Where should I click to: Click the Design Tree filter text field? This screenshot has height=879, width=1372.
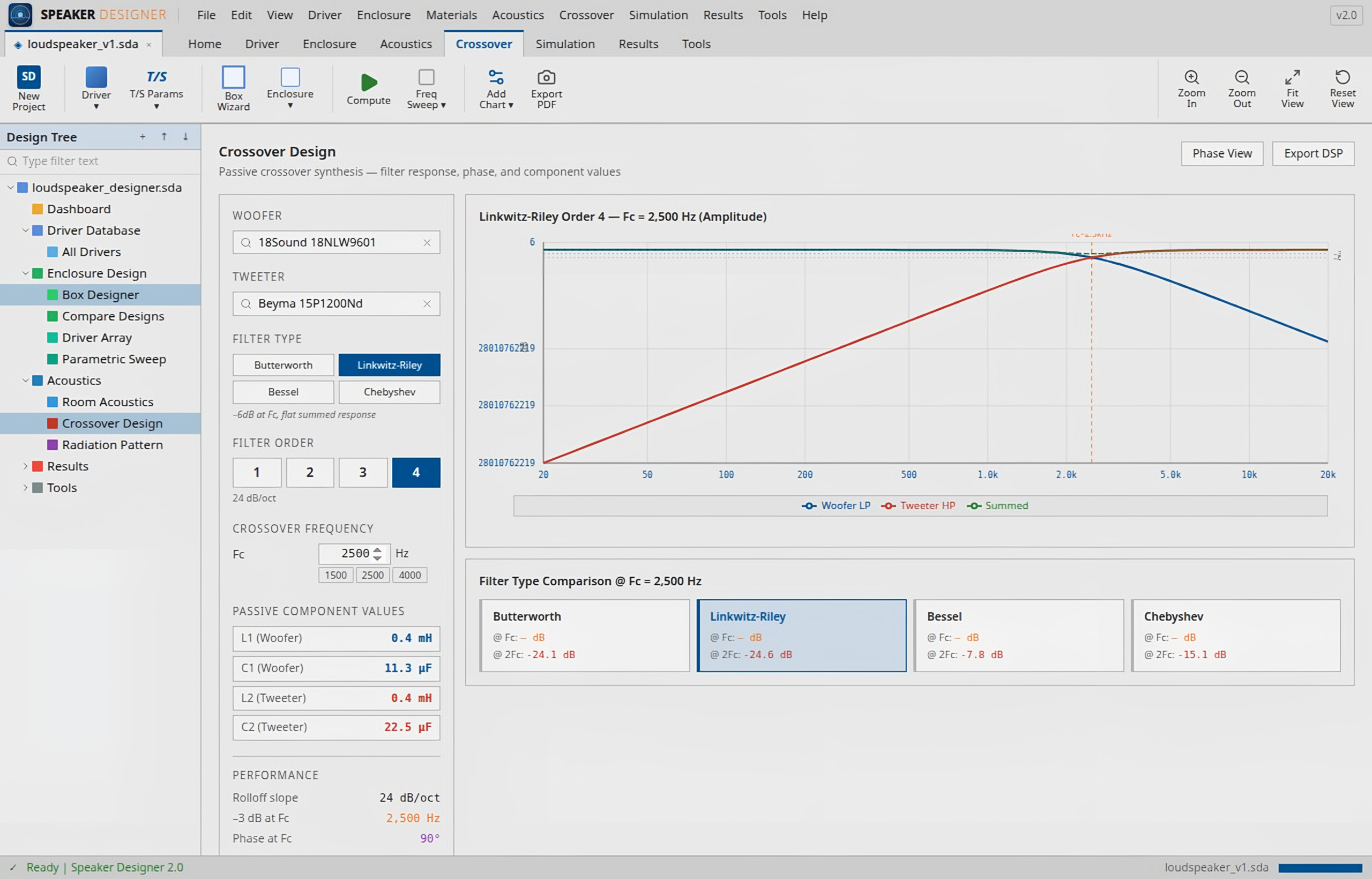click(x=100, y=161)
